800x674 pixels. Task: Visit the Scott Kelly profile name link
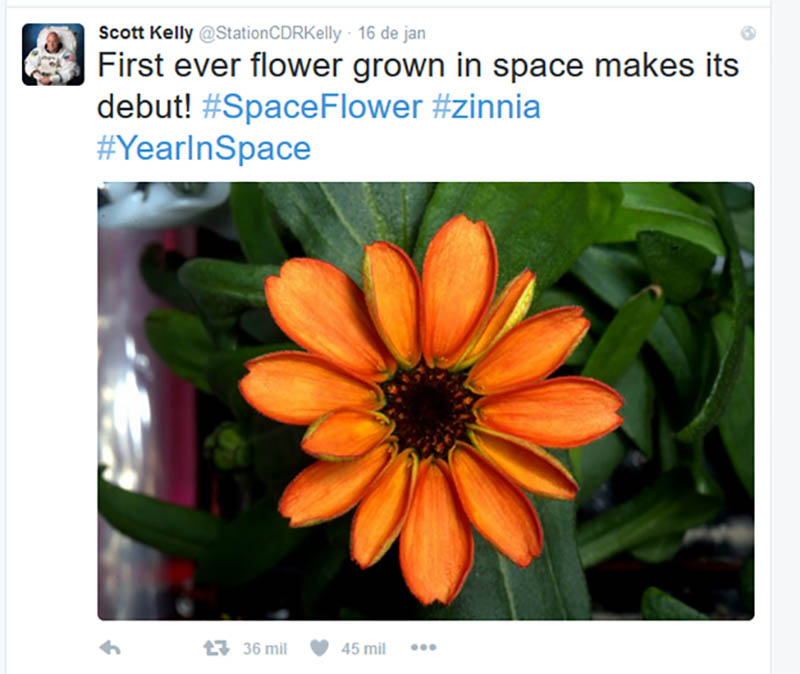coord(146,33)
